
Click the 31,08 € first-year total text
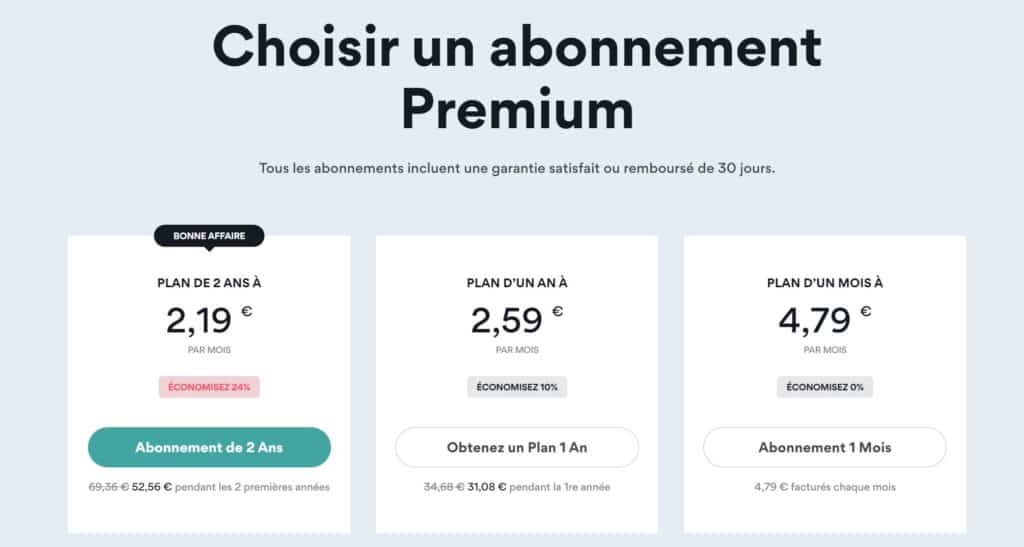point(487,487)
